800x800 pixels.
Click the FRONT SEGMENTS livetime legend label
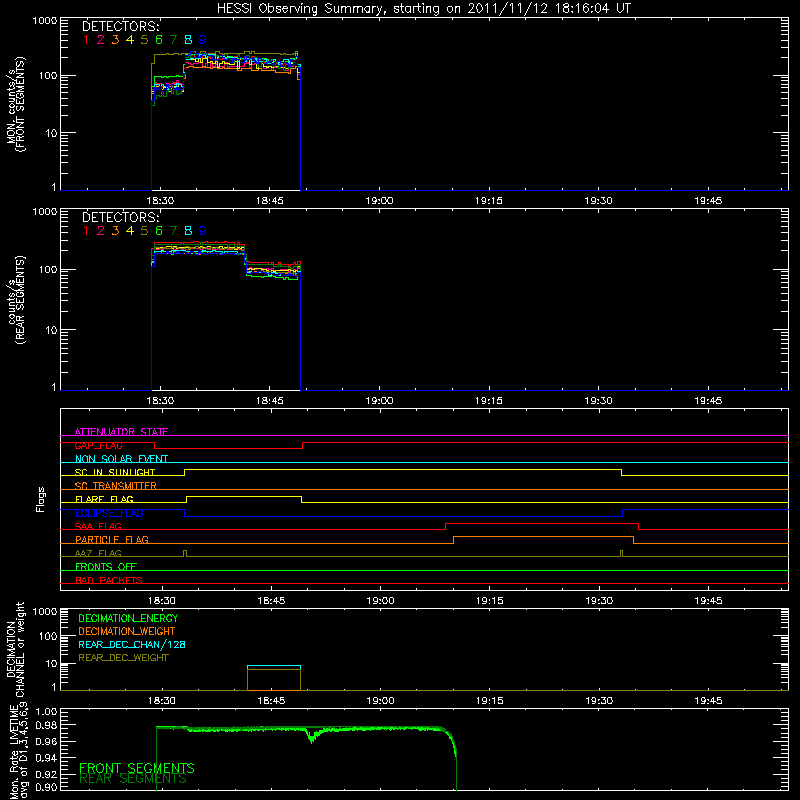tap(137, 768)
